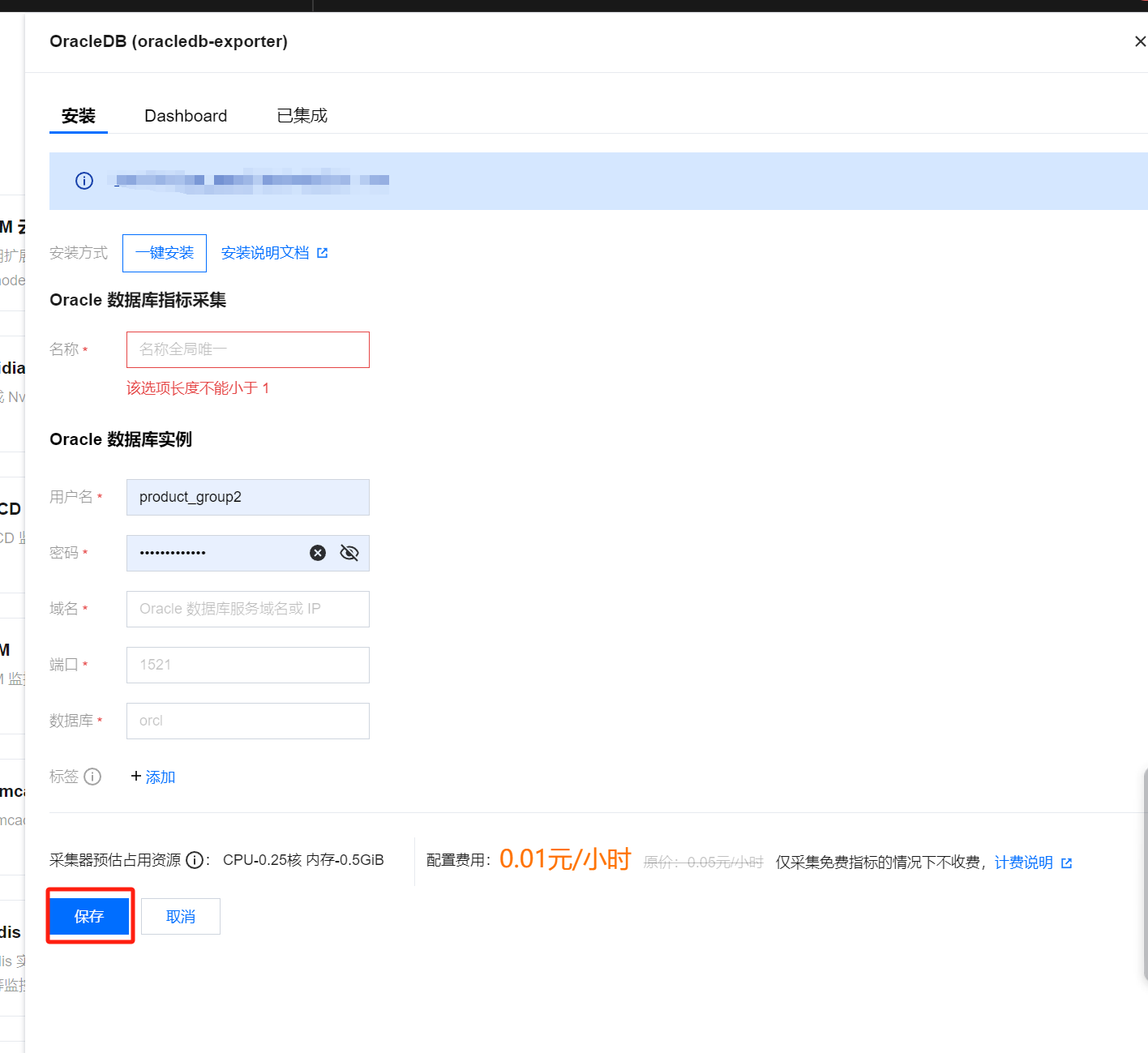Switch to the 已集成 tab
Image resolution: width=1148 pixels, height=1053 pixels.
pyautogui.click(x=302, y=116)
